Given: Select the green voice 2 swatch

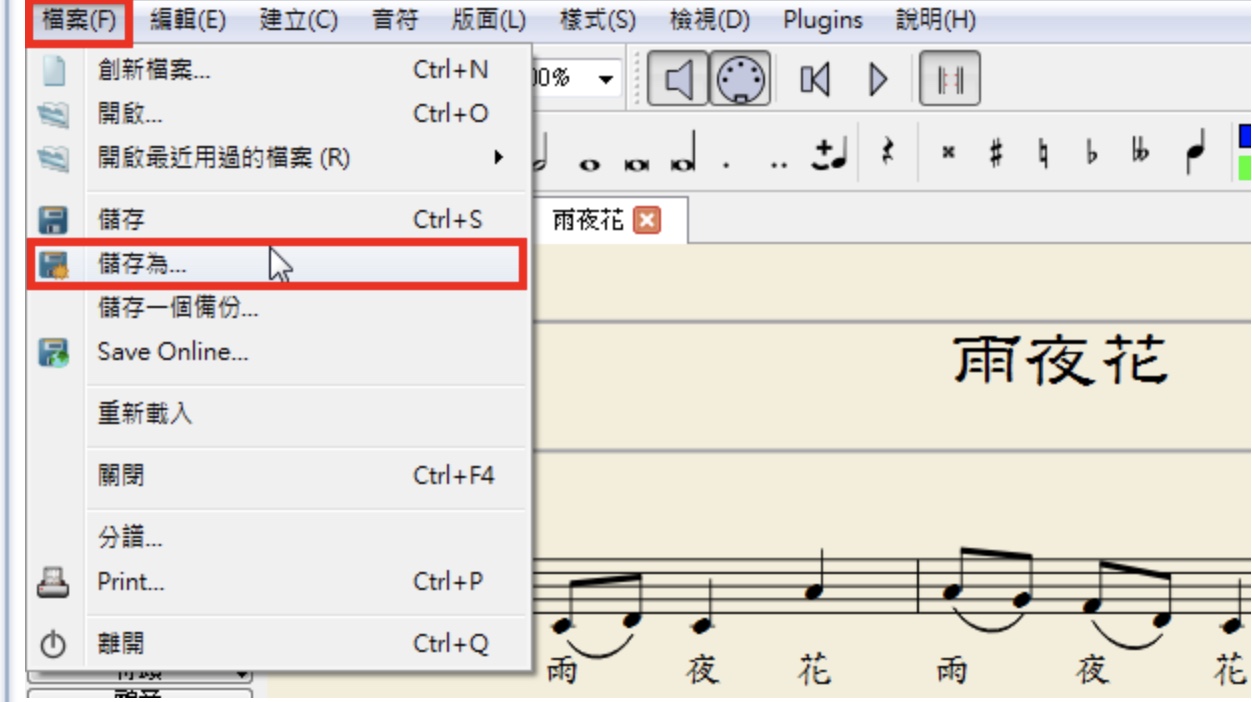Looking at the screenshot, I should (x=1245, y=167).
